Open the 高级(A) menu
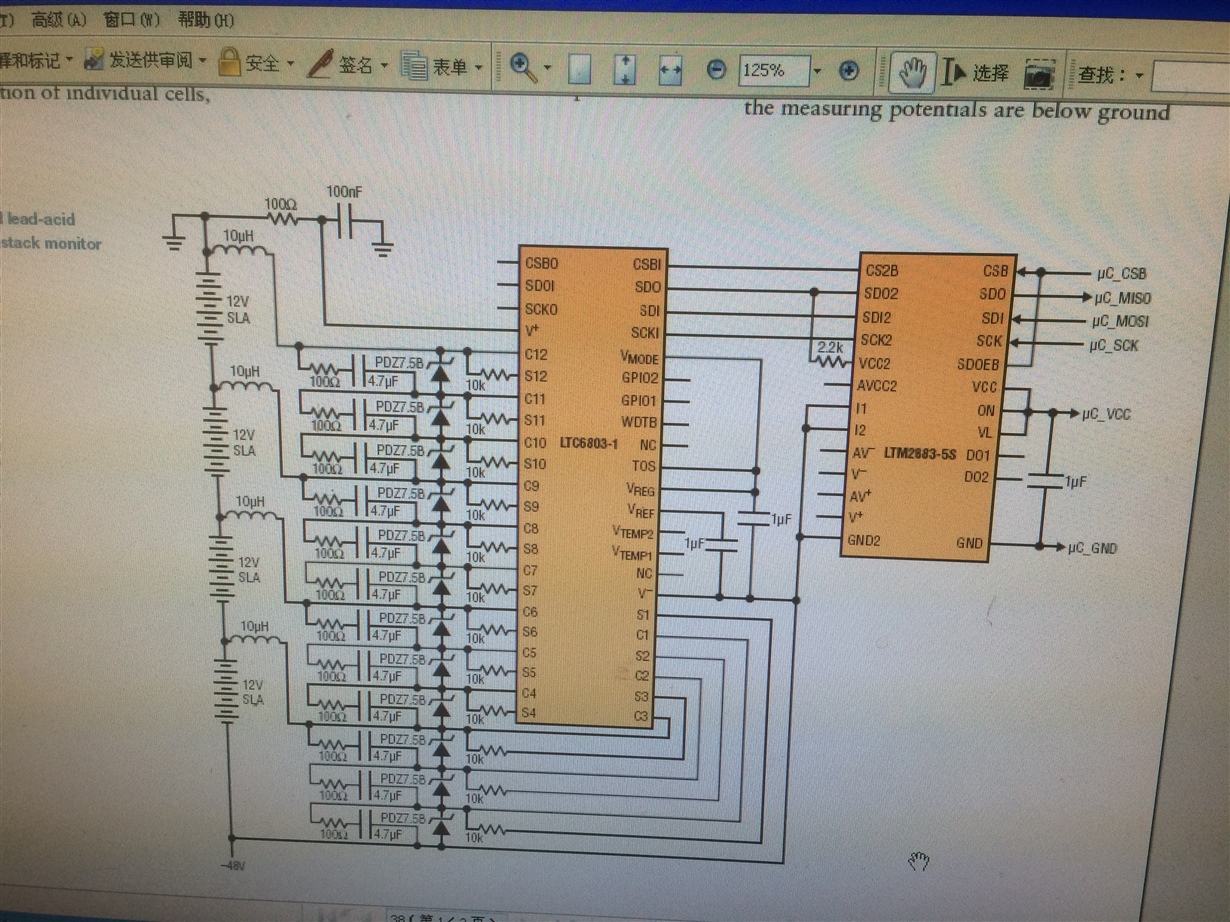This screenshot has width=1230, height=922. coord(58,19)
